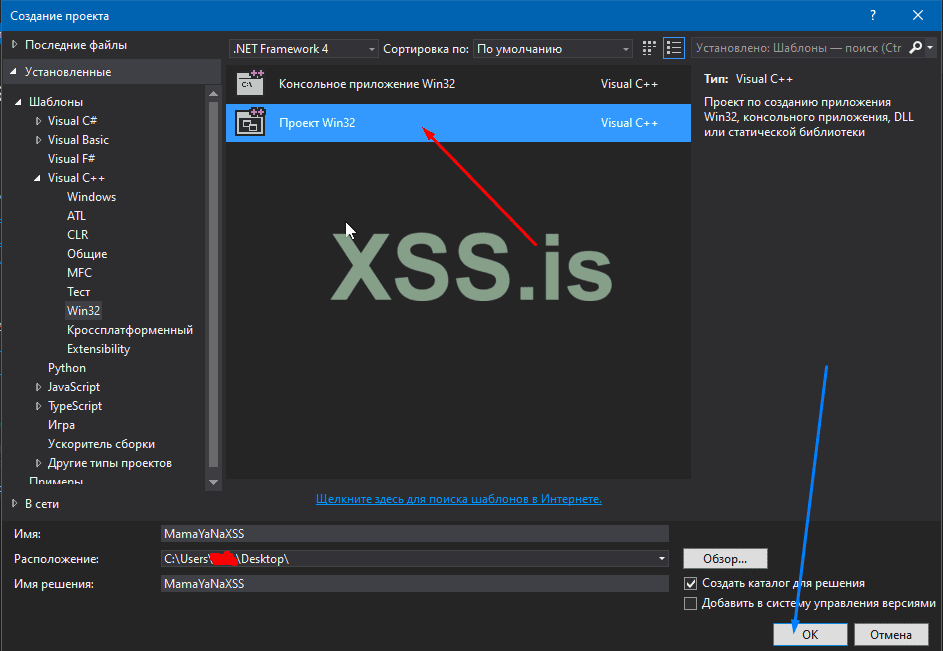Screen dimensions: 943x651
Task: Open the Сортировка по dropdown
Action: tap(628, 47)
